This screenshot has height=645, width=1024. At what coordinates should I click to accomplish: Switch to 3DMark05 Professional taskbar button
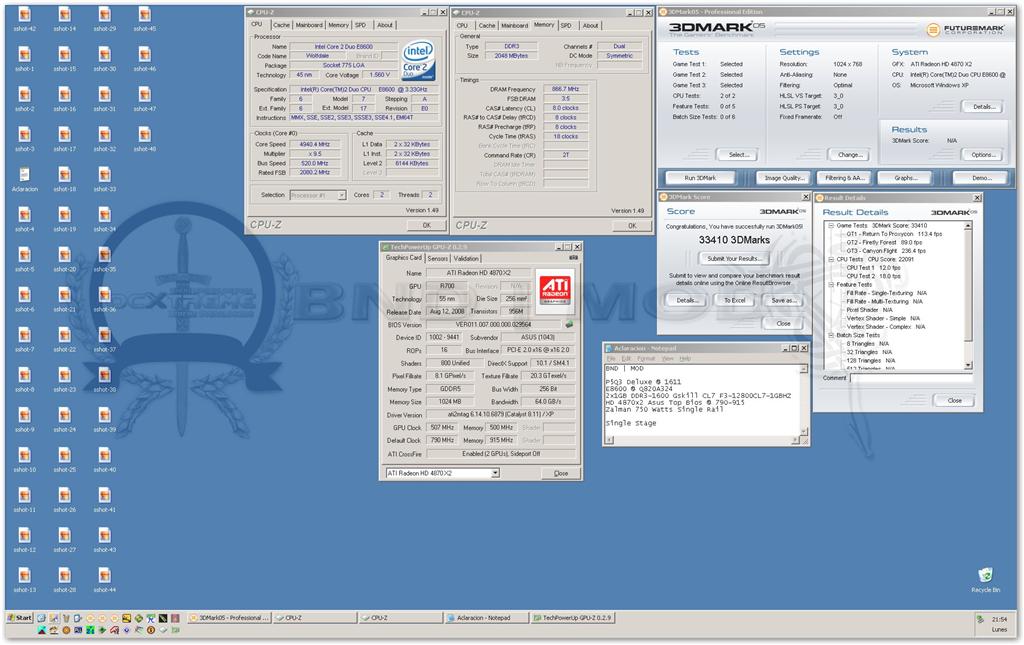pyautogui.click(x=229, y=618)
